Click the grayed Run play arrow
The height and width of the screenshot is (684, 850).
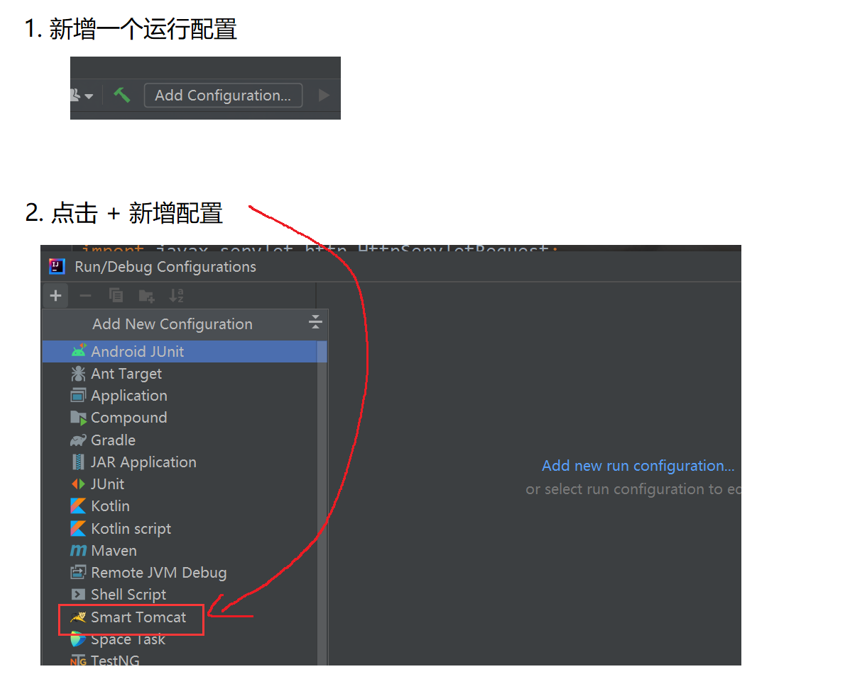coord(324,95)
